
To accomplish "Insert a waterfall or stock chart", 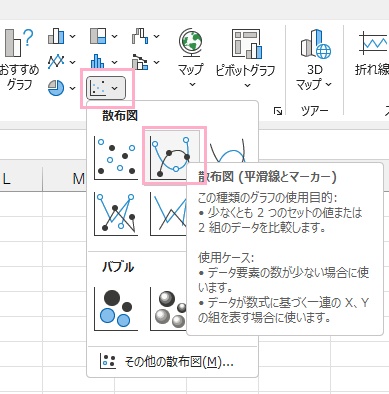I will pos(140,36).
